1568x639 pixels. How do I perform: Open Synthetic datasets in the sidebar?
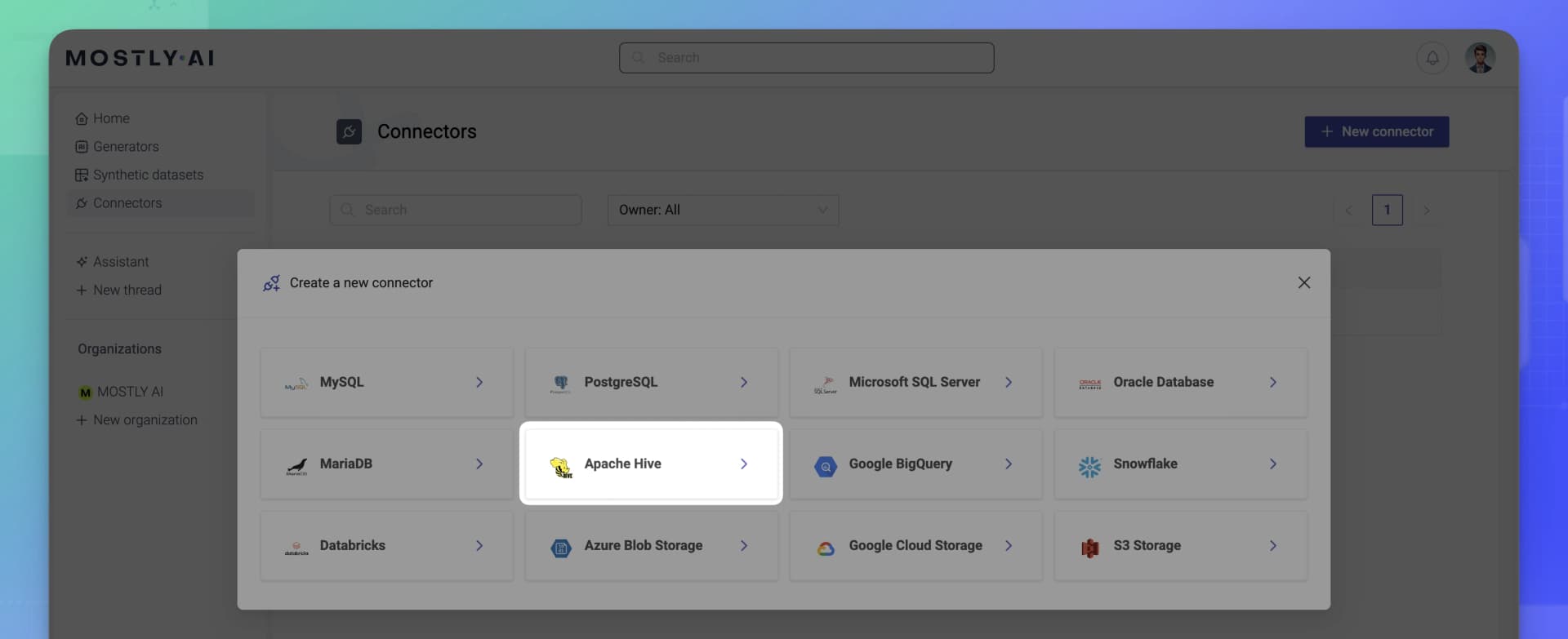point(139,175)
